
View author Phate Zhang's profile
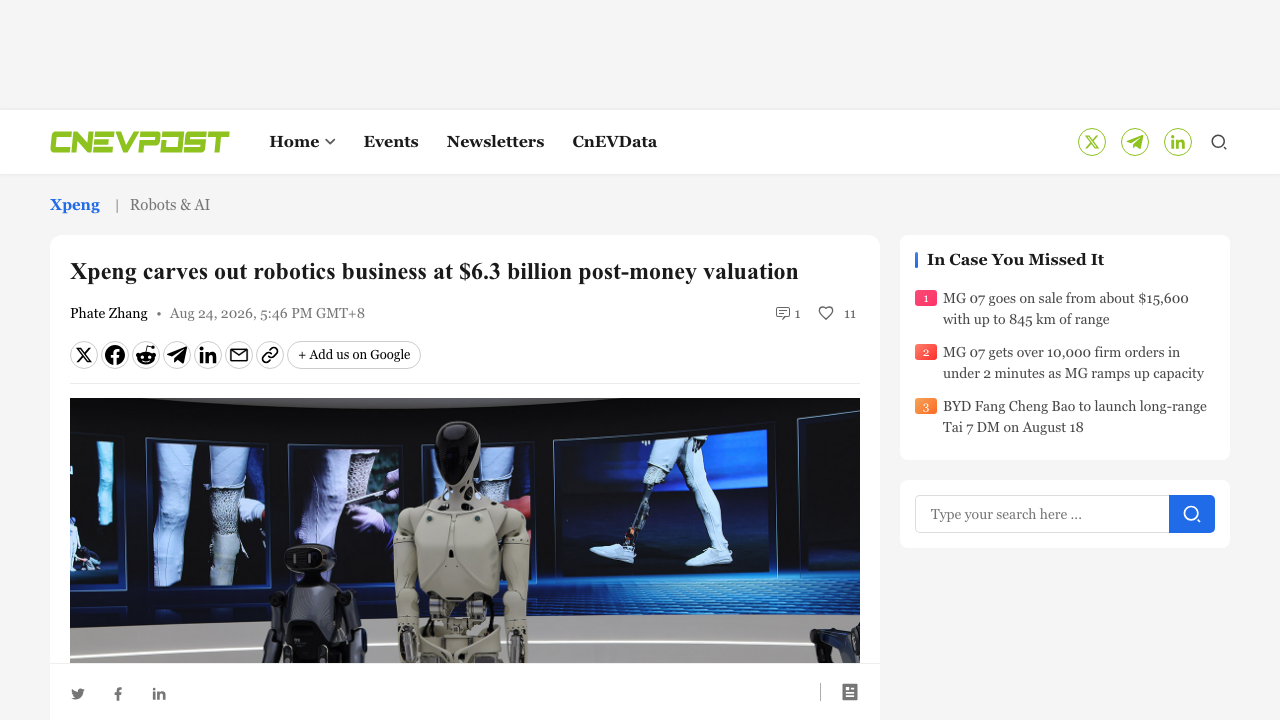(109, 313)
